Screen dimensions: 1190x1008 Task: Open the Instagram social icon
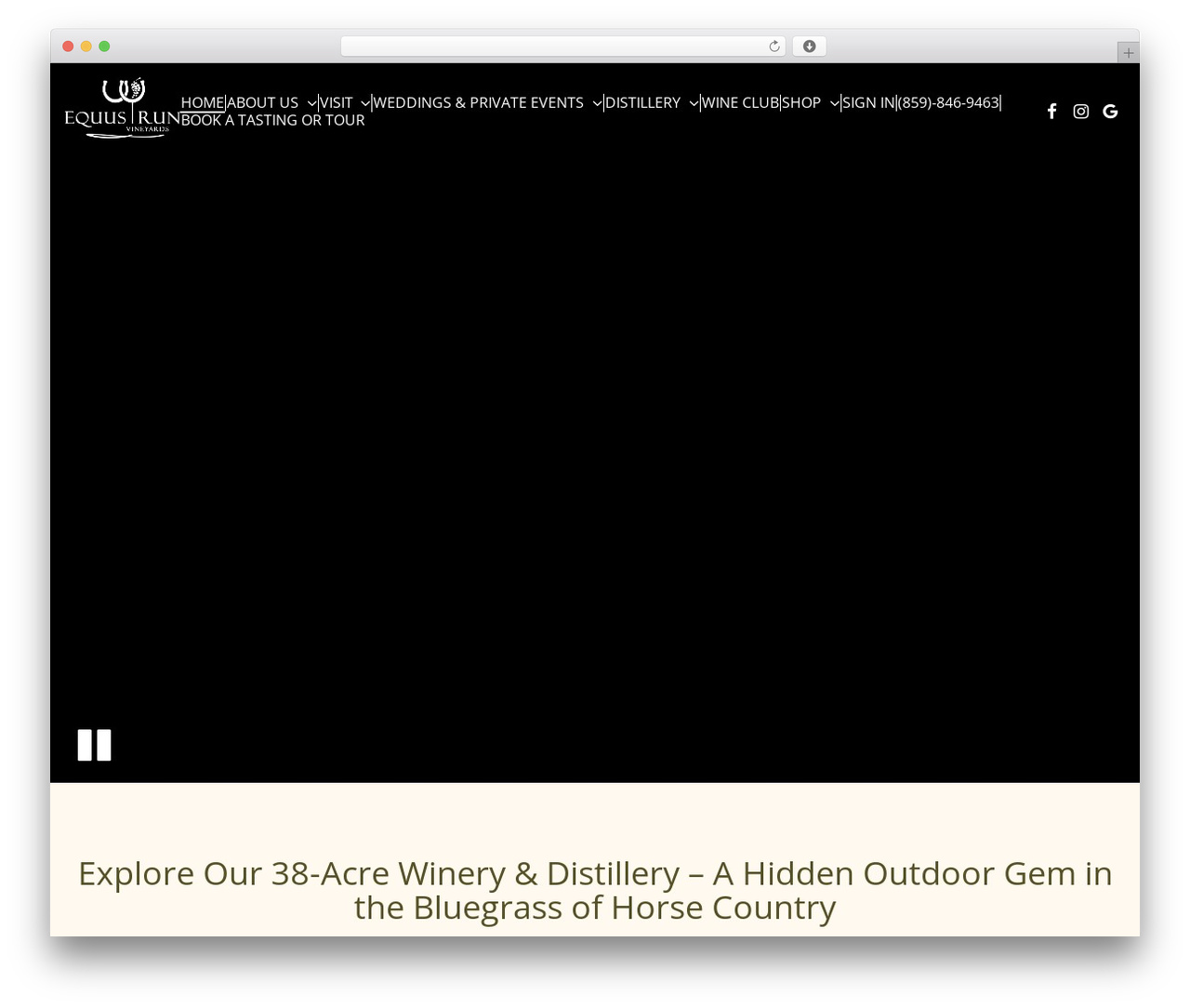coord(1080,112)
